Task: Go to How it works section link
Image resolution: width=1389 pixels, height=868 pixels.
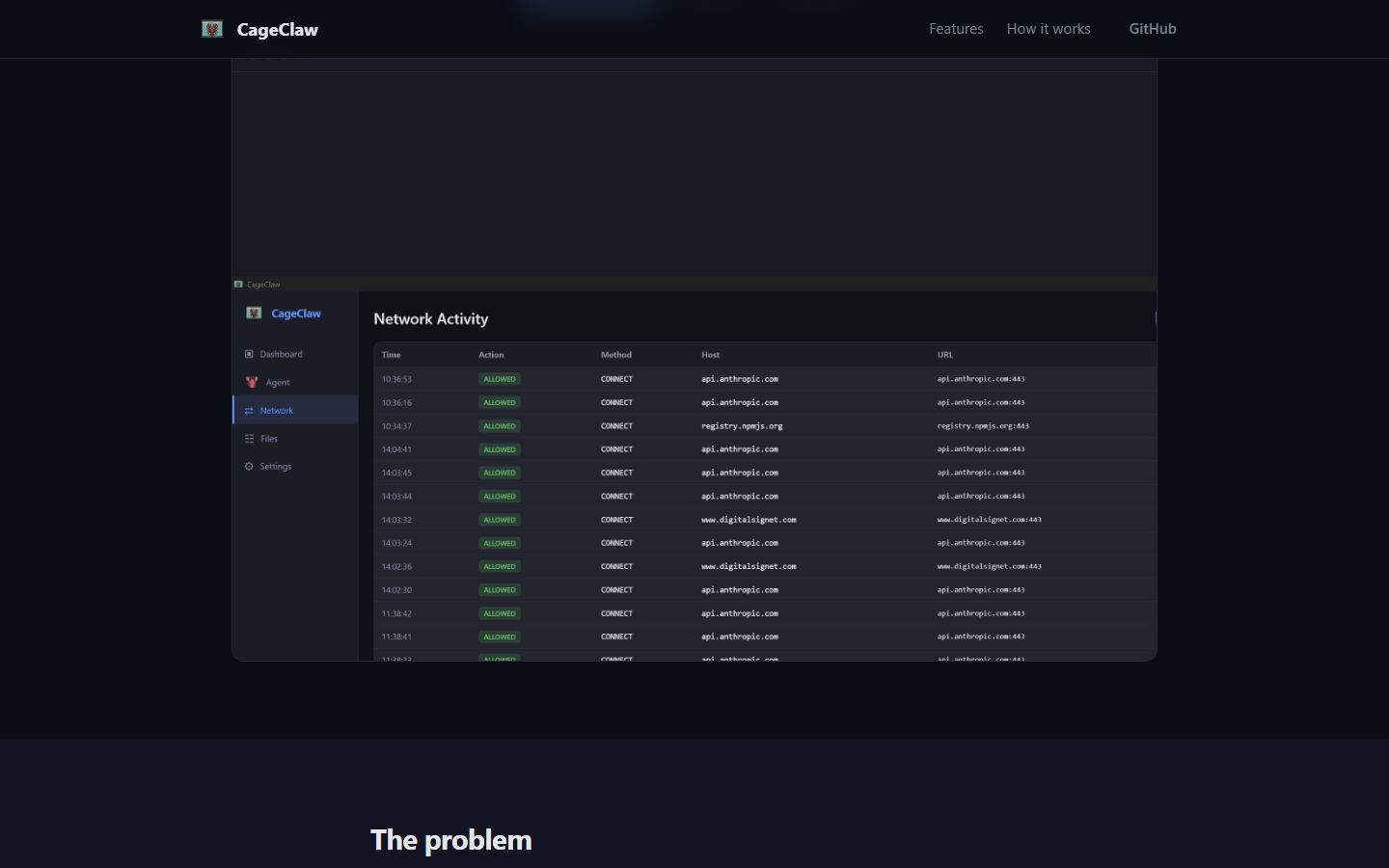Action: (1049, 29)
